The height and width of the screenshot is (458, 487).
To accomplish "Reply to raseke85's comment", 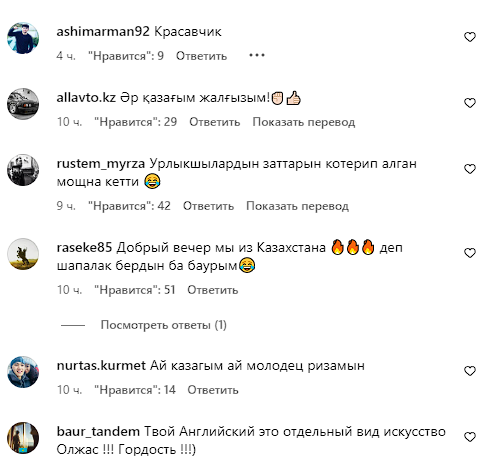I will pyautogui.click(x=213, y=290).
